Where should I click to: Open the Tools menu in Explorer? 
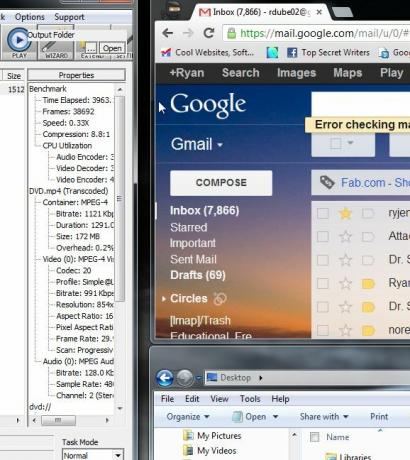tap(250, 399)
